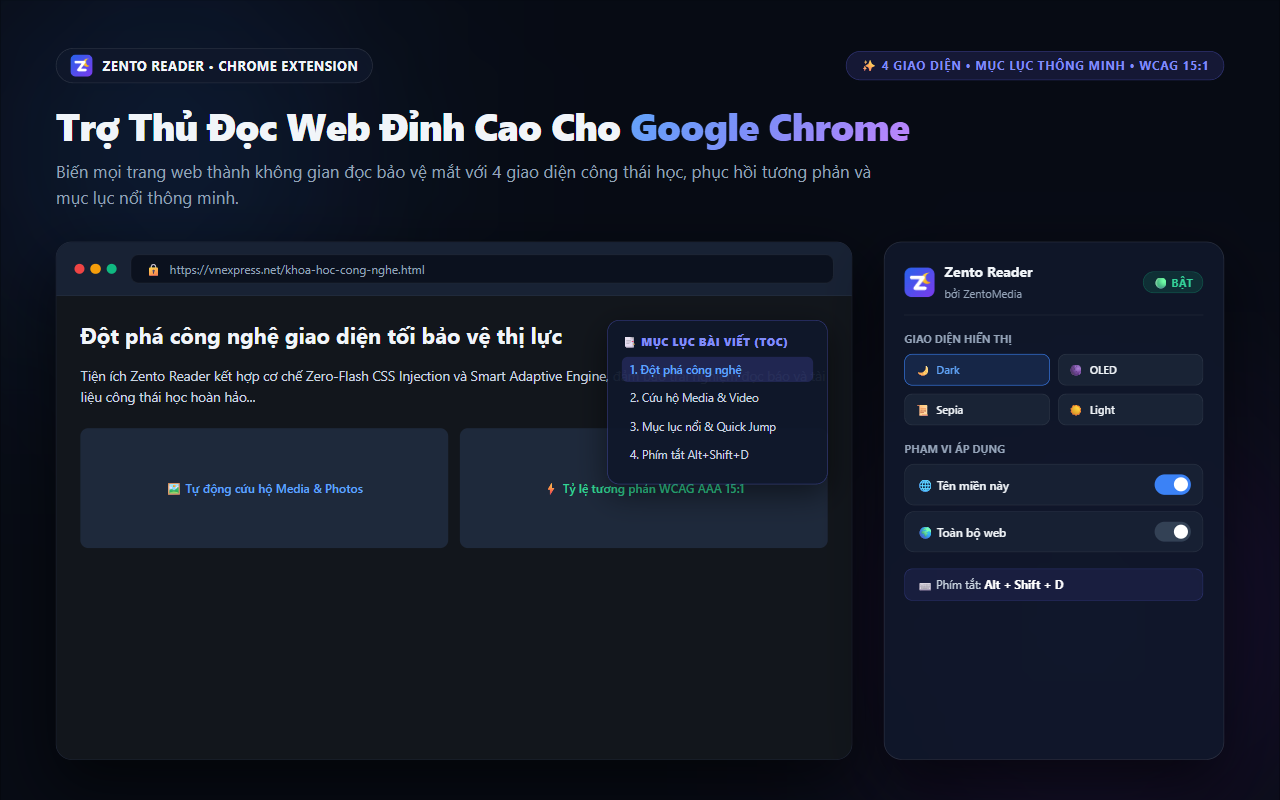Click the MỤC LỤC BÀI VIẾT (TOC) heading
The width and height of the screenshot is (1280, 800).
point(714,342)
